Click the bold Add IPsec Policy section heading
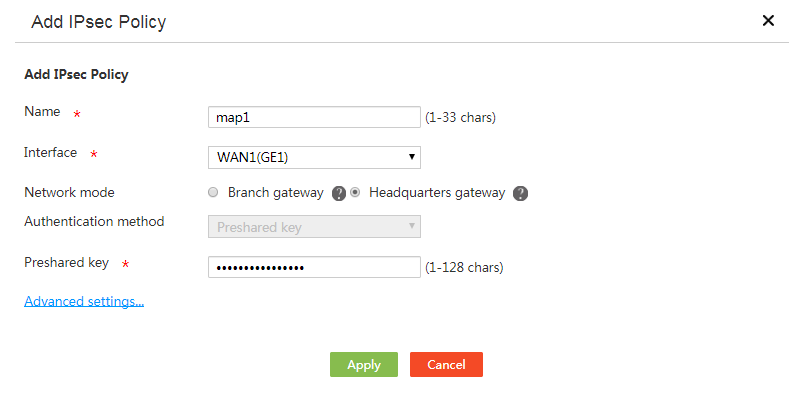This screenshot has width=799, height=399. [x=76, y=75]
